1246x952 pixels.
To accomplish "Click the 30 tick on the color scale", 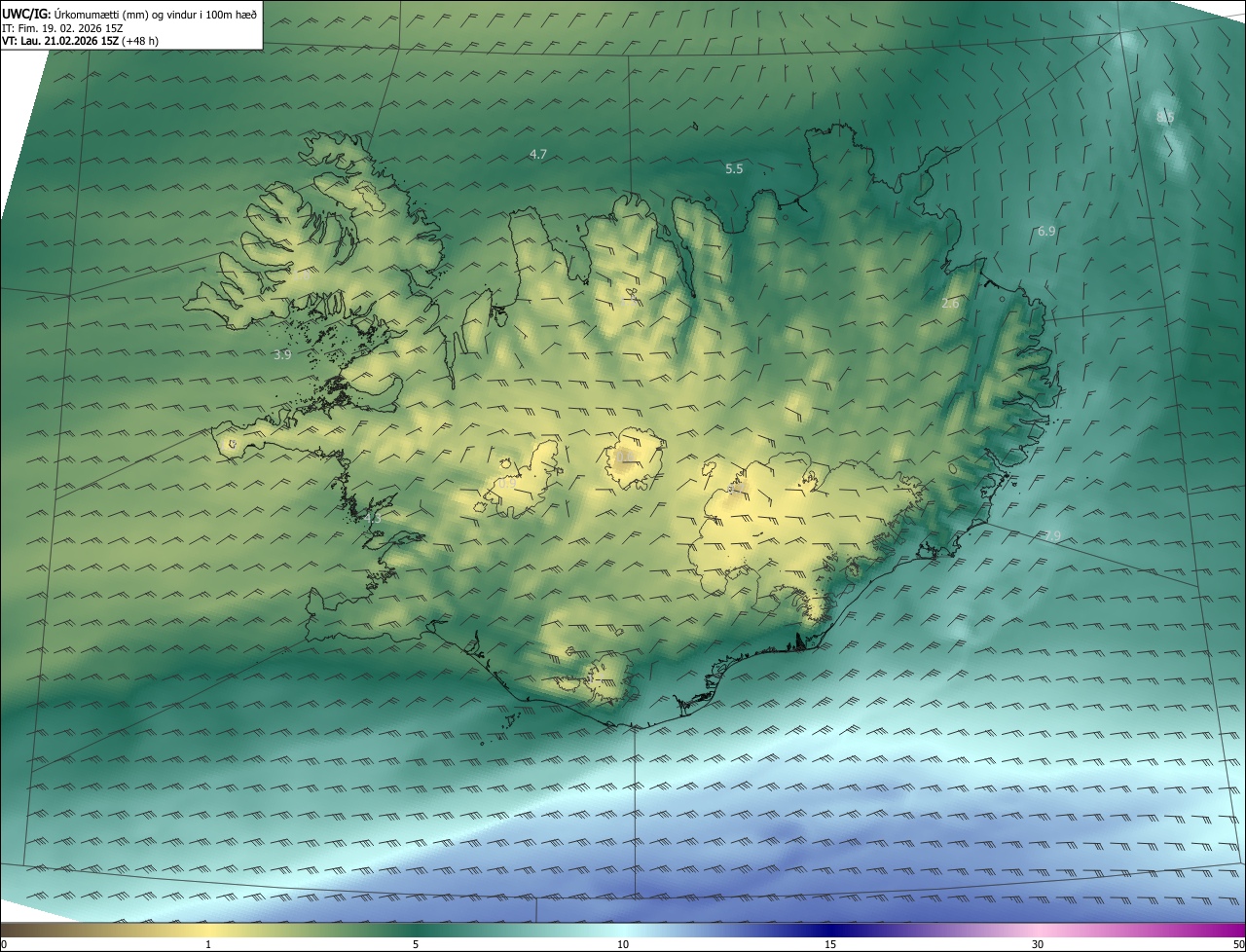I will 1038,944.
